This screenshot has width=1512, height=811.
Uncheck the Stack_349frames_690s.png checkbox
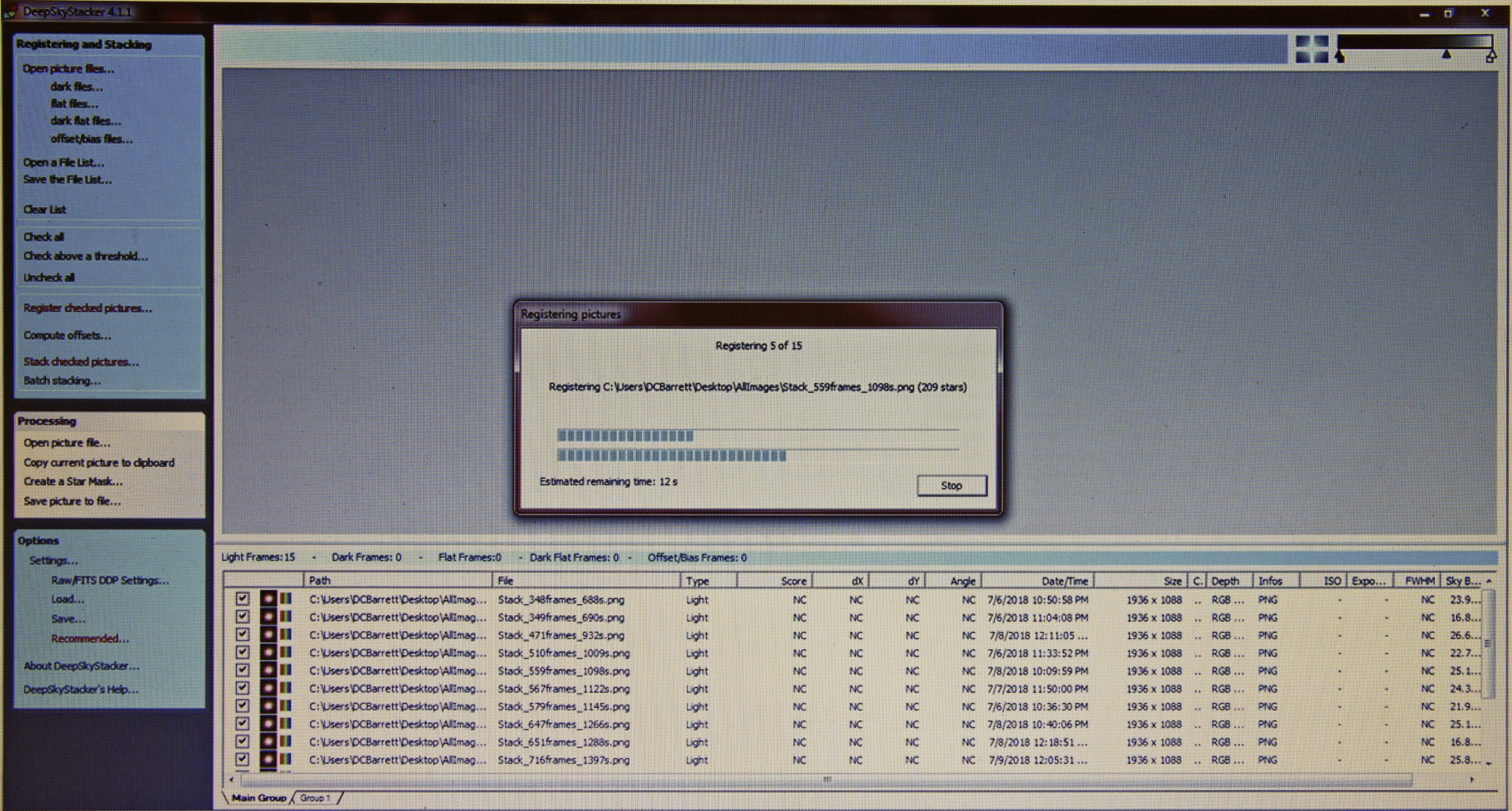[242, 617]
